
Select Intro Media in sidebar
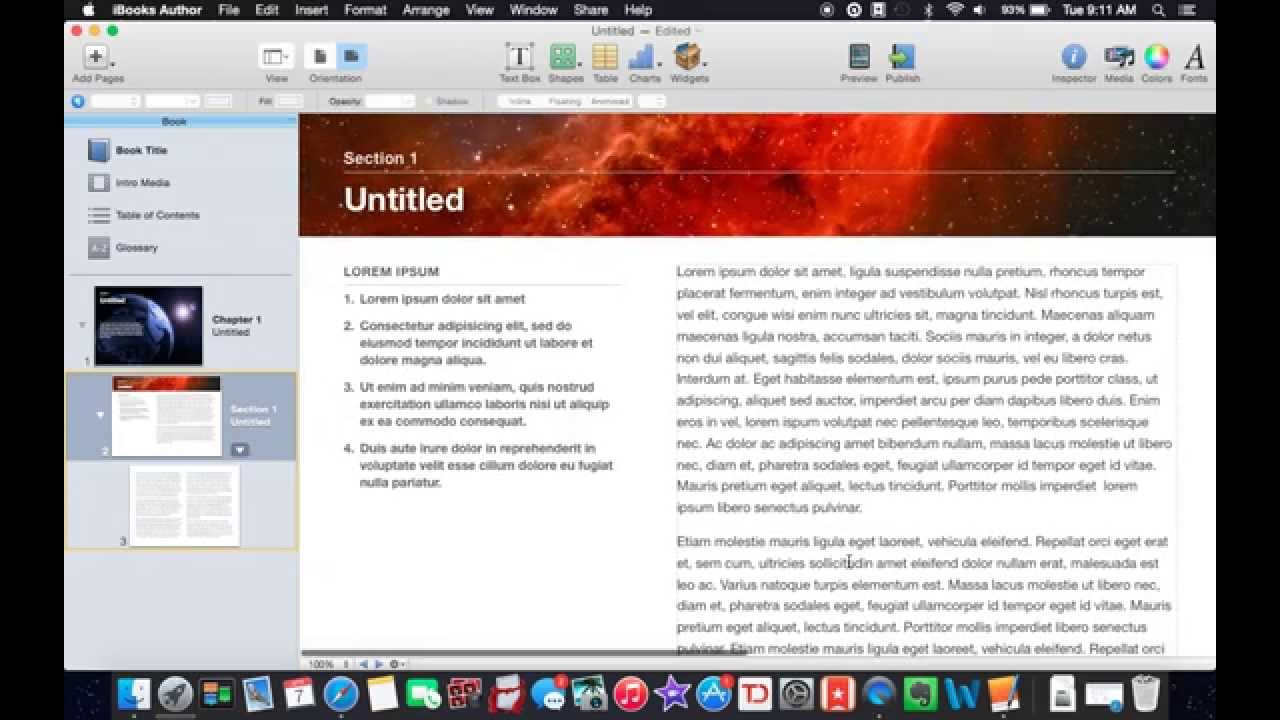point(142,183)
